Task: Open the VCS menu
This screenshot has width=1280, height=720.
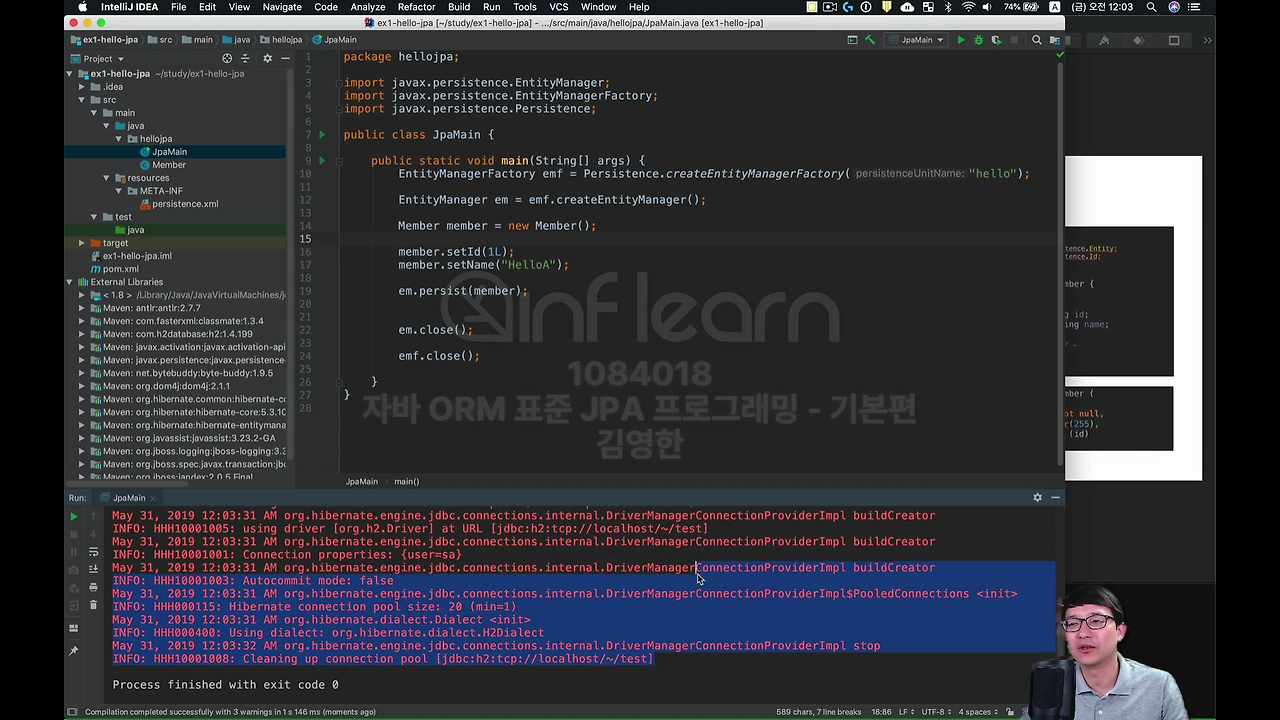Action: (x=559, y=7)
